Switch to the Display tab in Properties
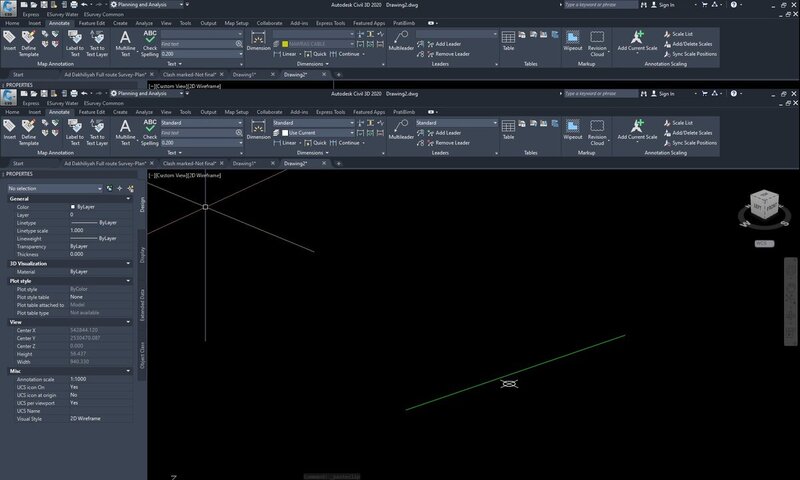800x480 pixels. point(143,255)
